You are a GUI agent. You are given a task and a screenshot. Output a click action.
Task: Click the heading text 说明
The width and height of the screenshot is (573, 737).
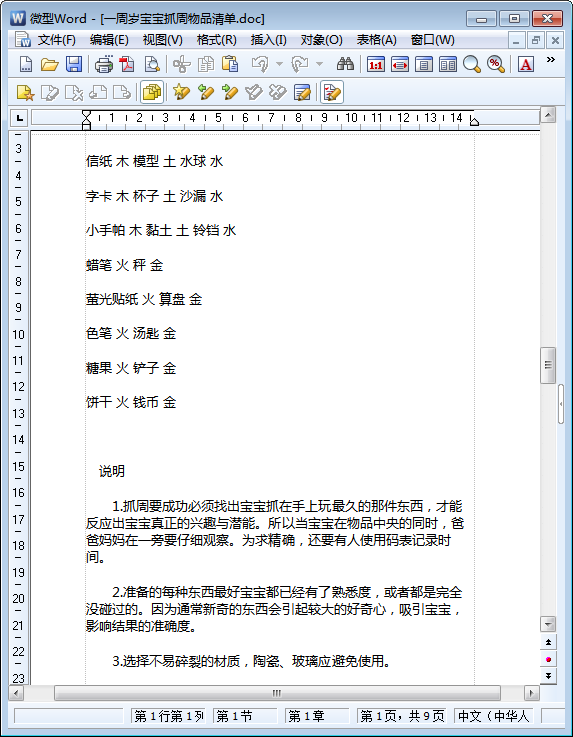click(112, 471)
